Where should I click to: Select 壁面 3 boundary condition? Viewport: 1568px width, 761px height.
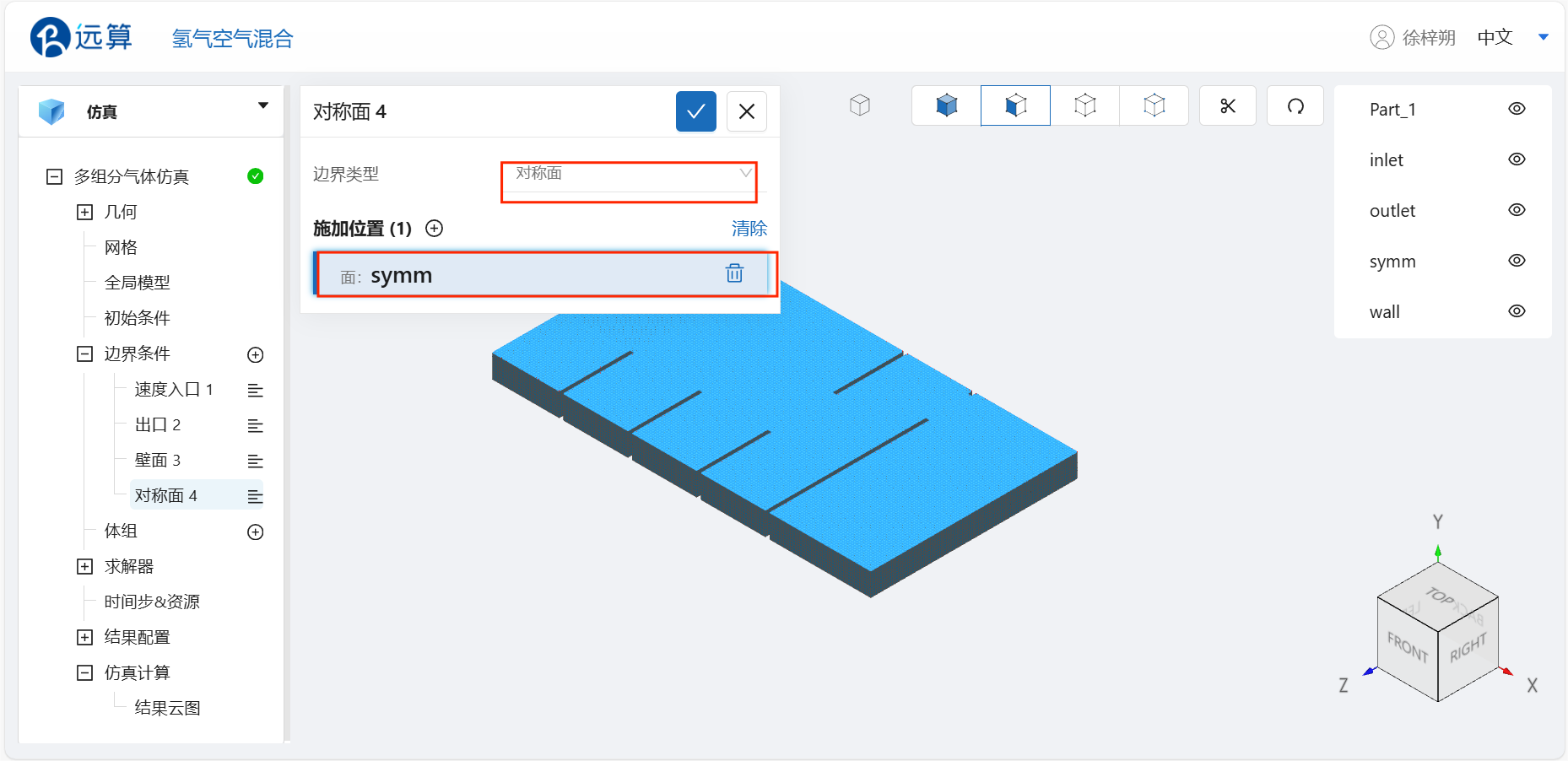pyautogui.click(x=158, y=460)
